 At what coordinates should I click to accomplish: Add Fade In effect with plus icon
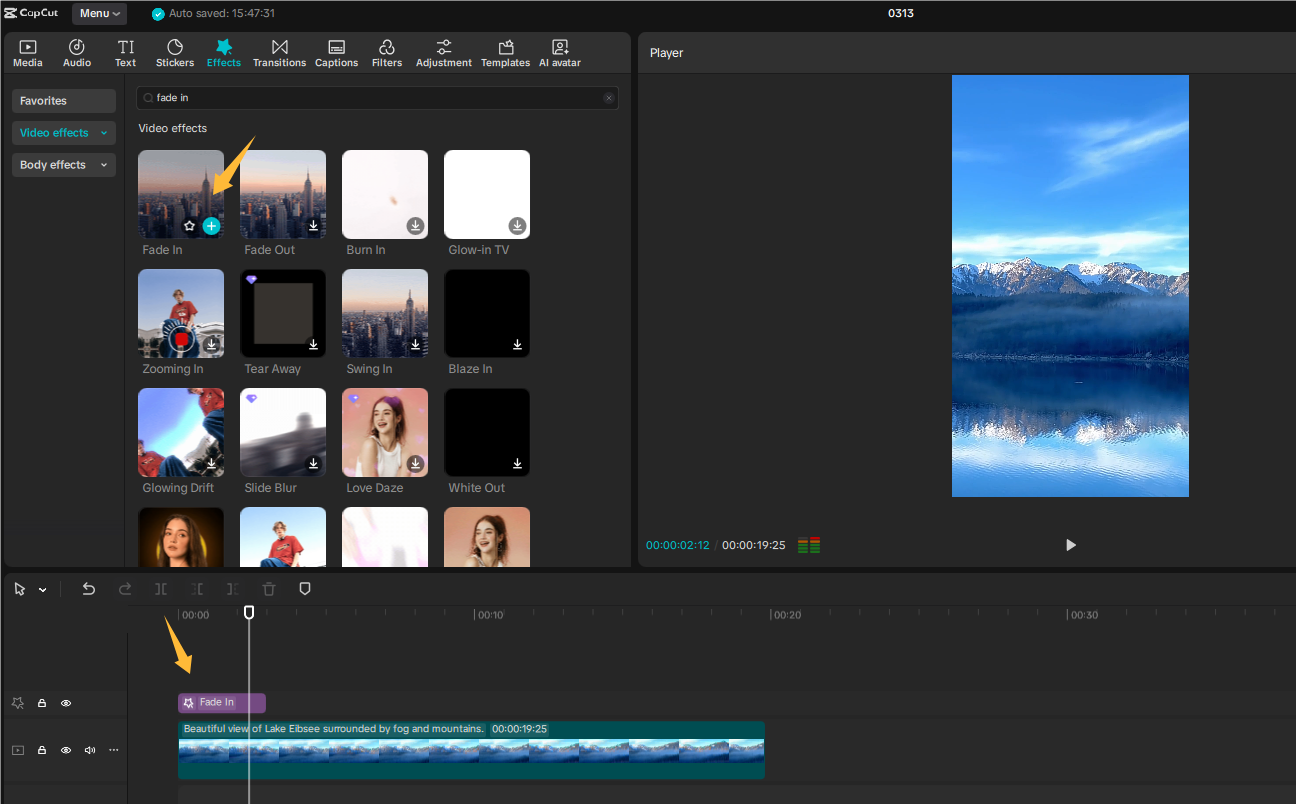point(211,226)
